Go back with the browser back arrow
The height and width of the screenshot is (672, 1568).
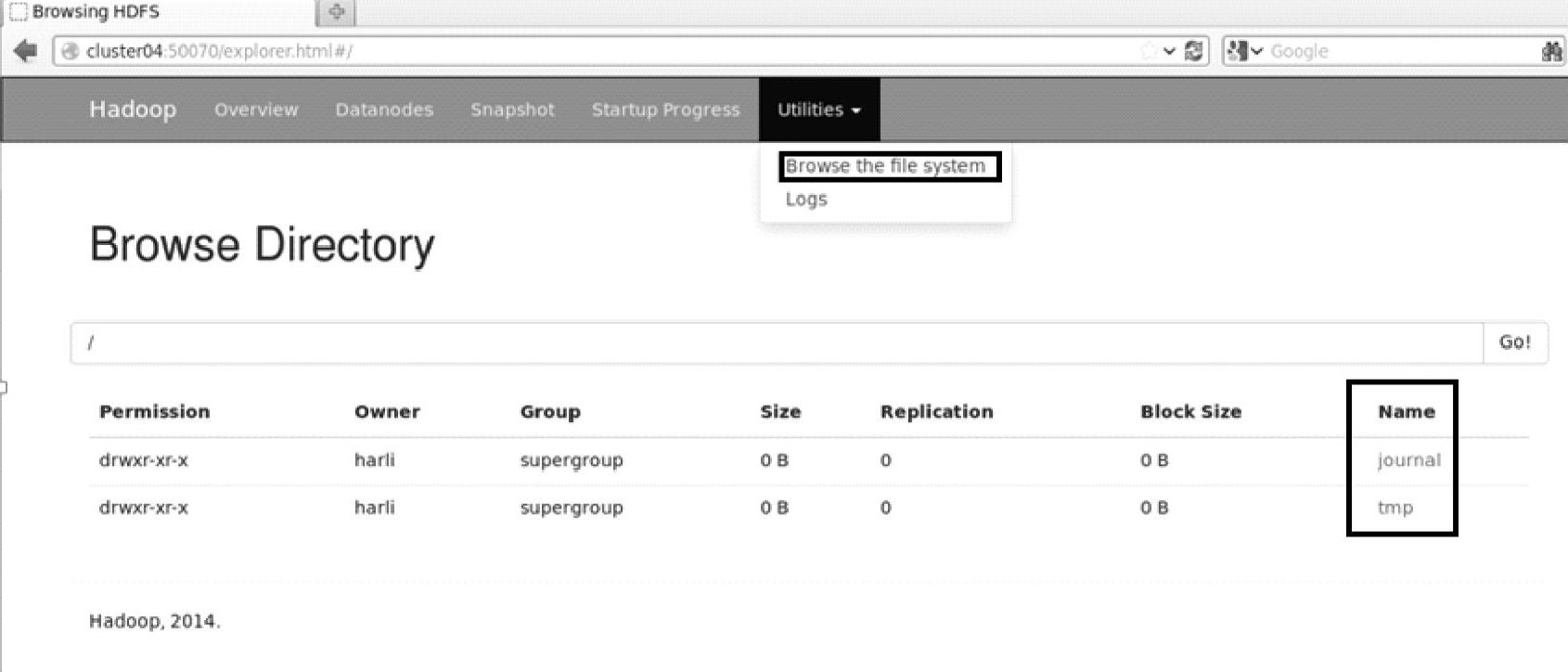[25, 51]
